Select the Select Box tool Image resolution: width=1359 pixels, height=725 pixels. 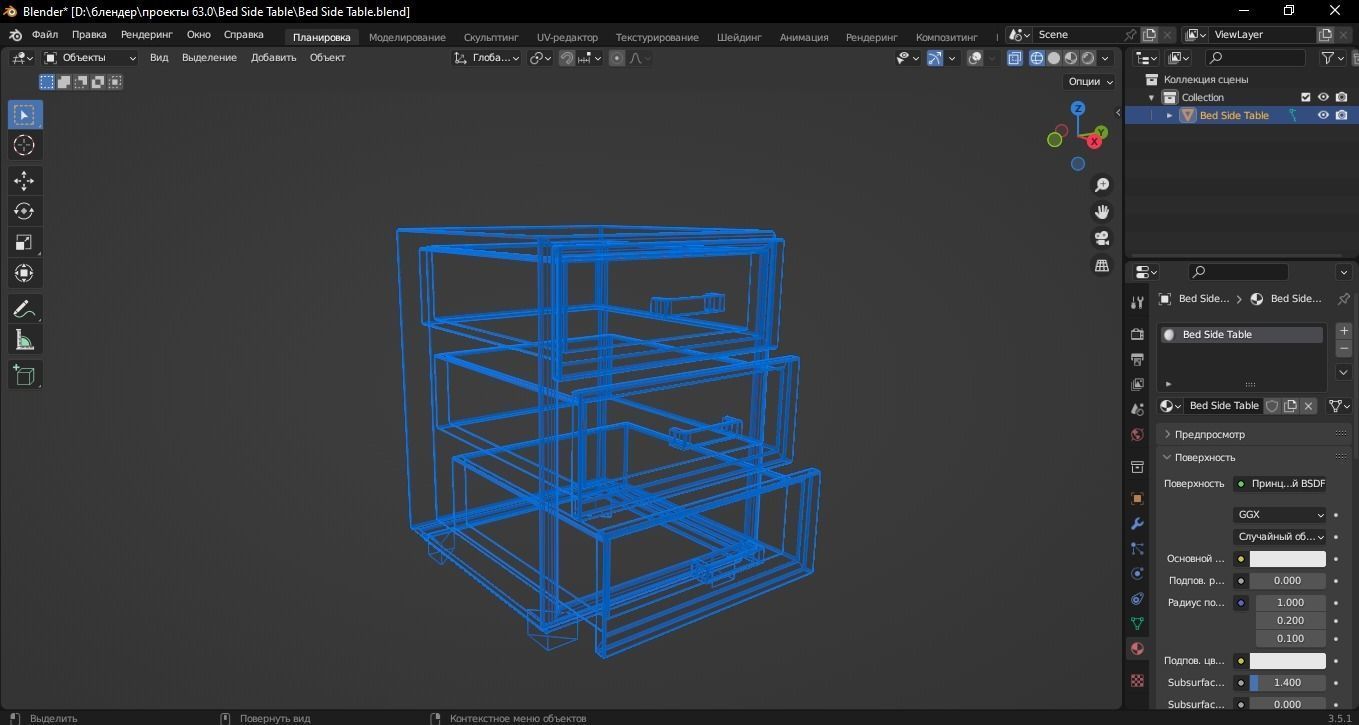(x=24, y=115)
